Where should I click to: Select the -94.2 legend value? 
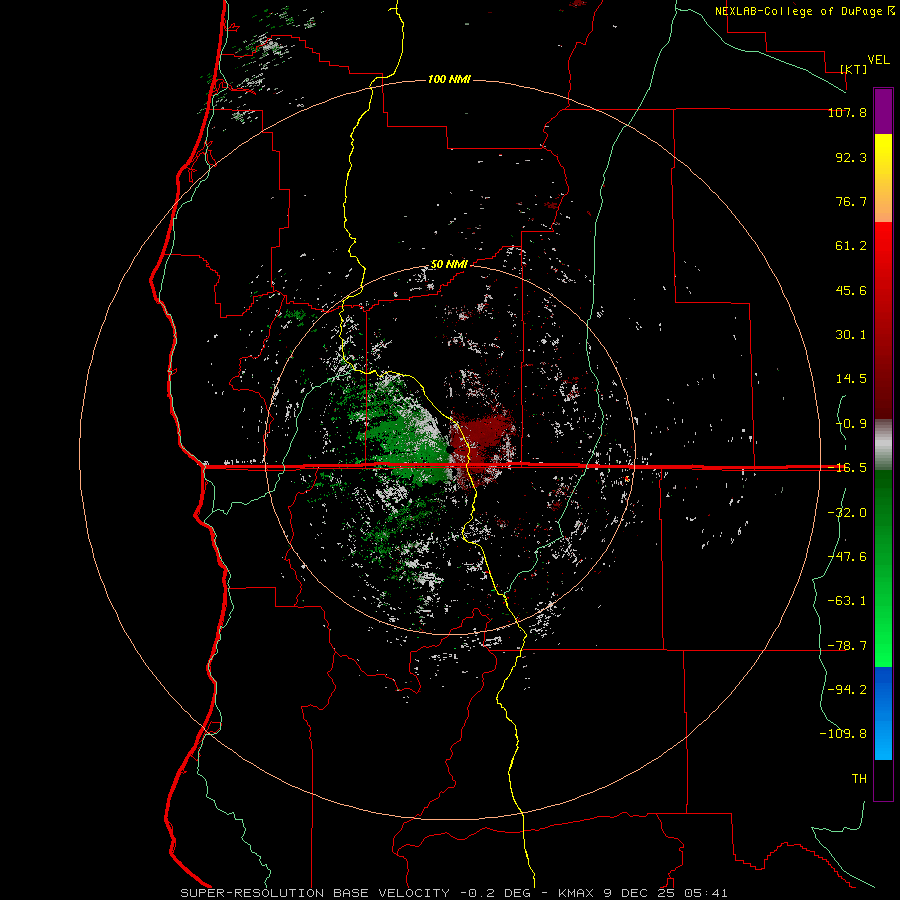tap(847, 690)
